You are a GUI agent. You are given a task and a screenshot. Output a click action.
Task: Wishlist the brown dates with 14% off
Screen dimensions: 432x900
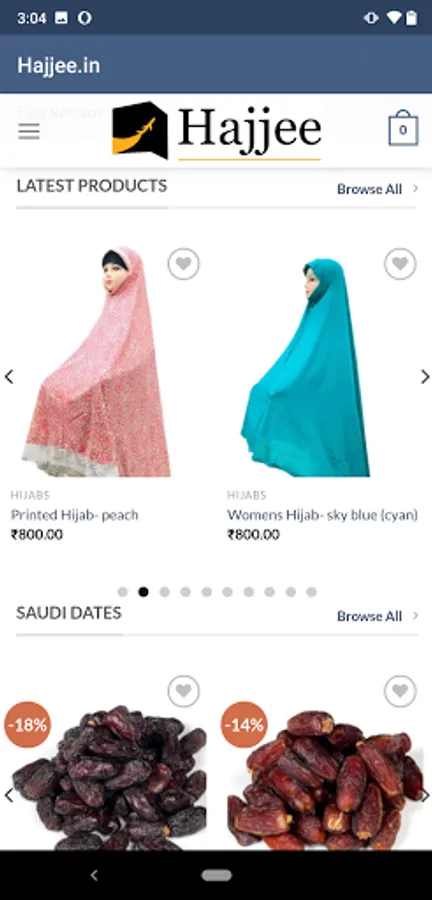pos(400,691)
